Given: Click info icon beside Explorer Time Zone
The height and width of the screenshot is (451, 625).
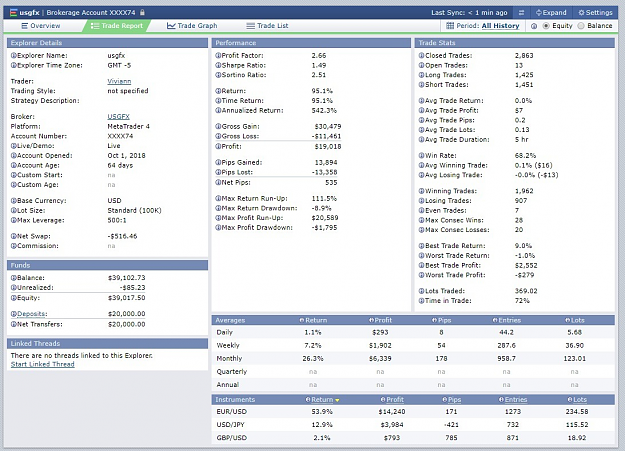Looking at the screenshot, I should pyautogui.click(x=14, y=65).
